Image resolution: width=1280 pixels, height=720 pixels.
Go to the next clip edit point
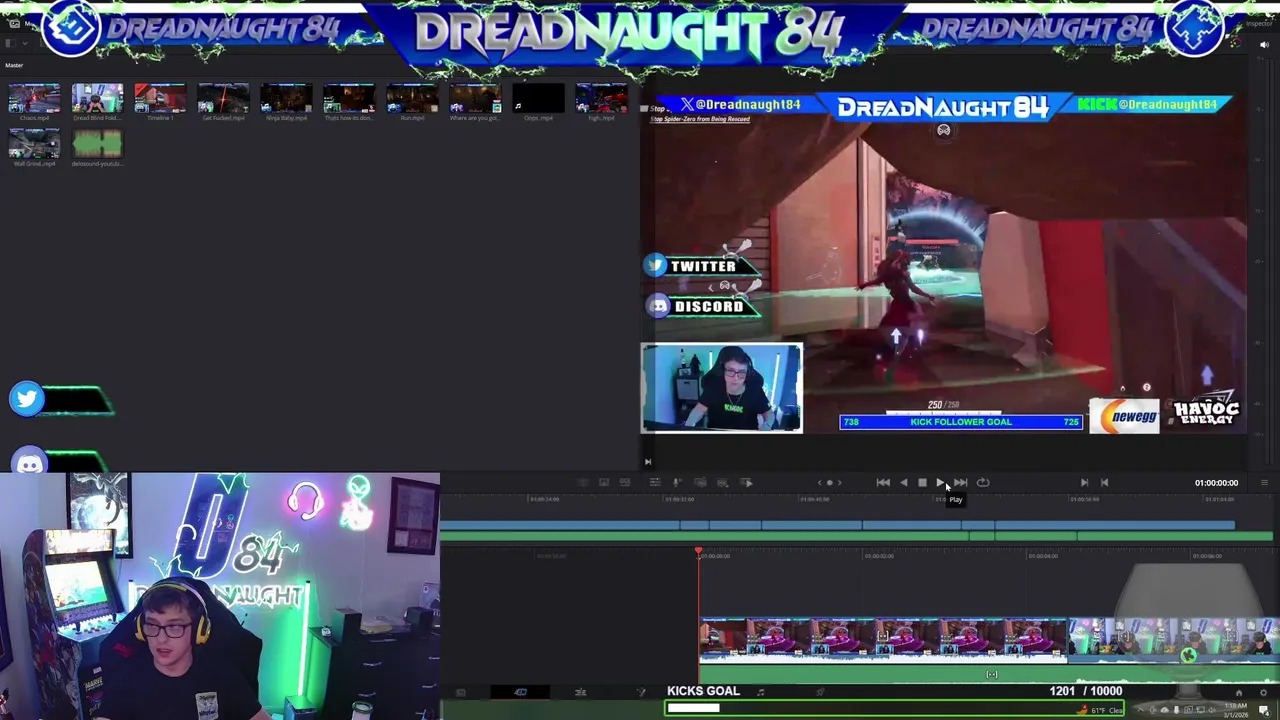pyautogui.click(x=1084, y=482)
